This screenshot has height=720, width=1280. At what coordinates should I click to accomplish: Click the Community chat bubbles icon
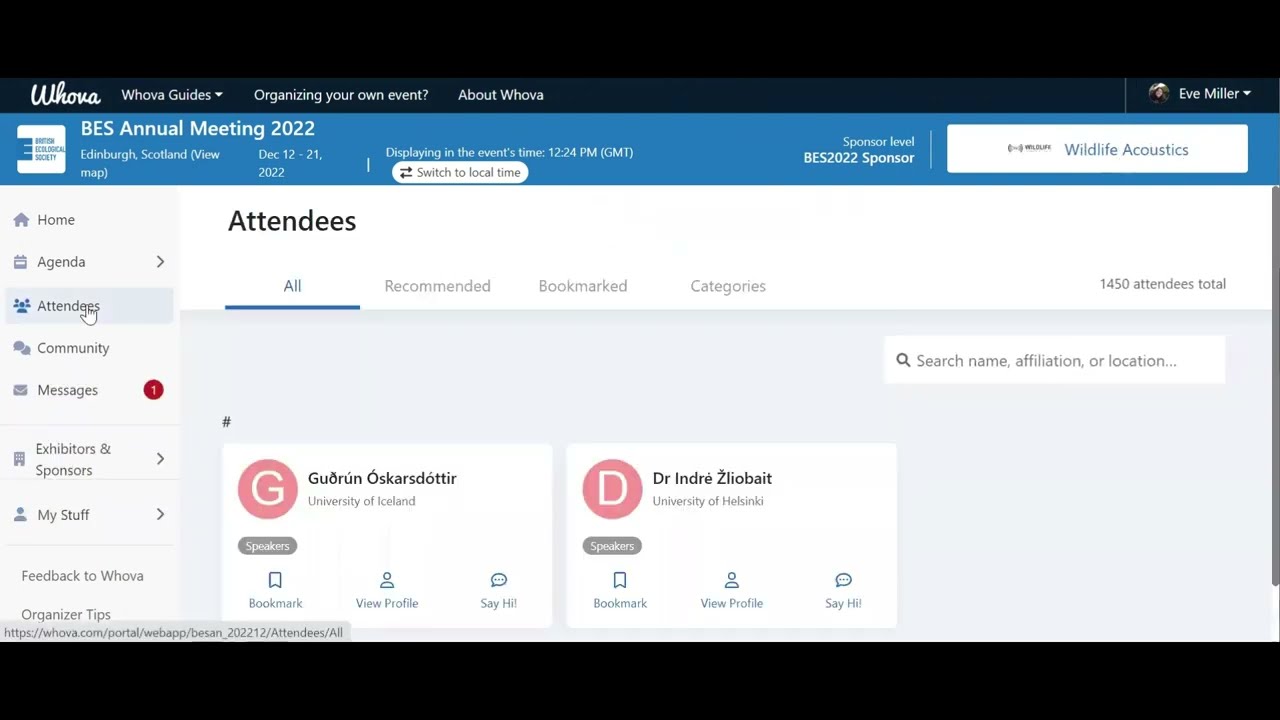tap(21, 348)
